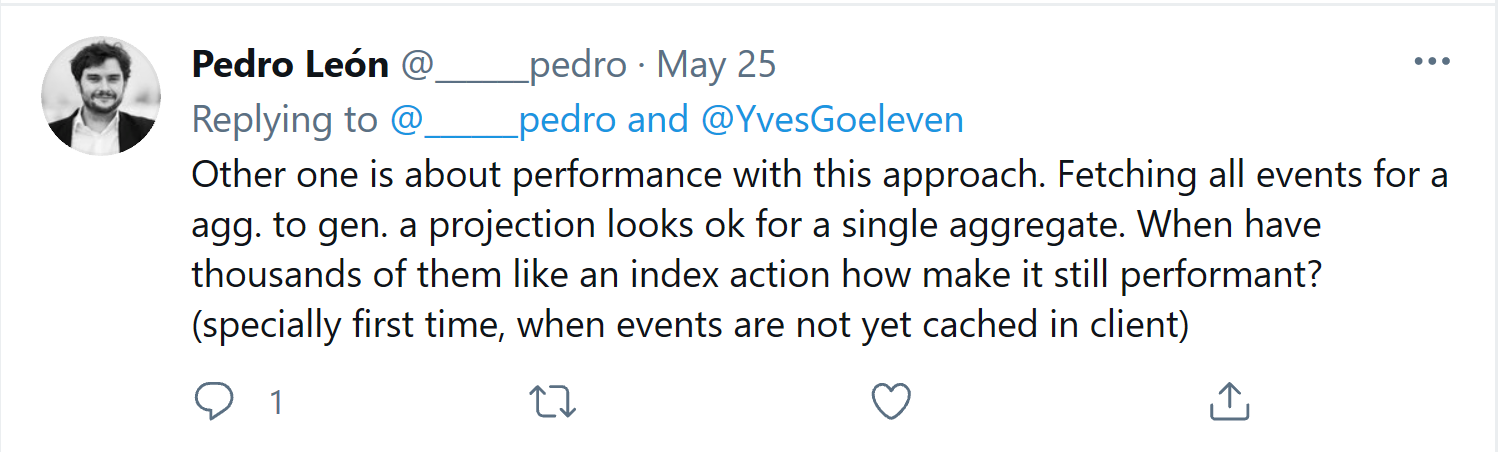The image size is (1500, 452).
Task: Click the reply count number 1
Action: [276, 403]
